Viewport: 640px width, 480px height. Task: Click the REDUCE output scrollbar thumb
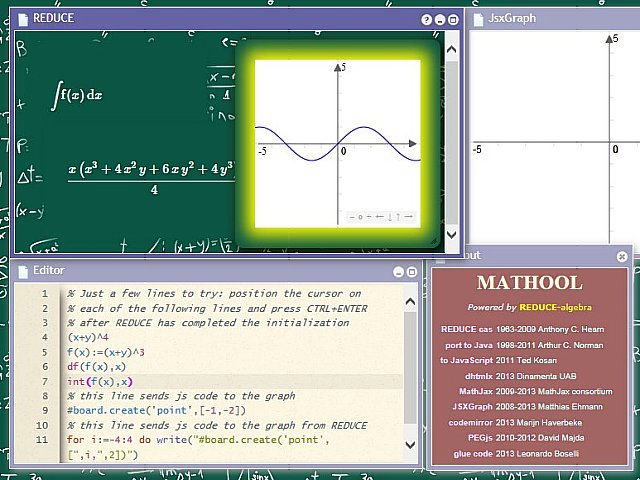click(x=451, y=143)
